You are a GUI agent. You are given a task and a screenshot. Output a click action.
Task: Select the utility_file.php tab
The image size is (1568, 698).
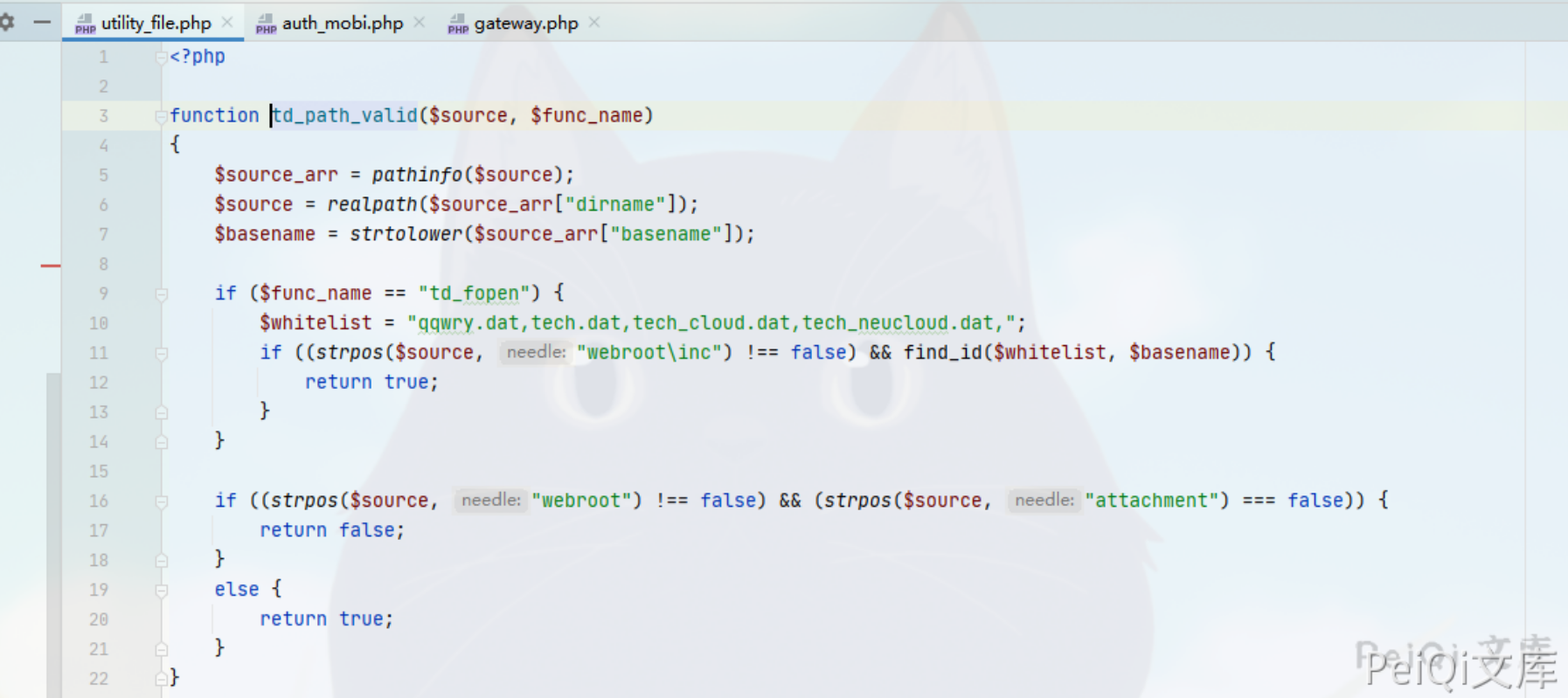click(156, 24)
